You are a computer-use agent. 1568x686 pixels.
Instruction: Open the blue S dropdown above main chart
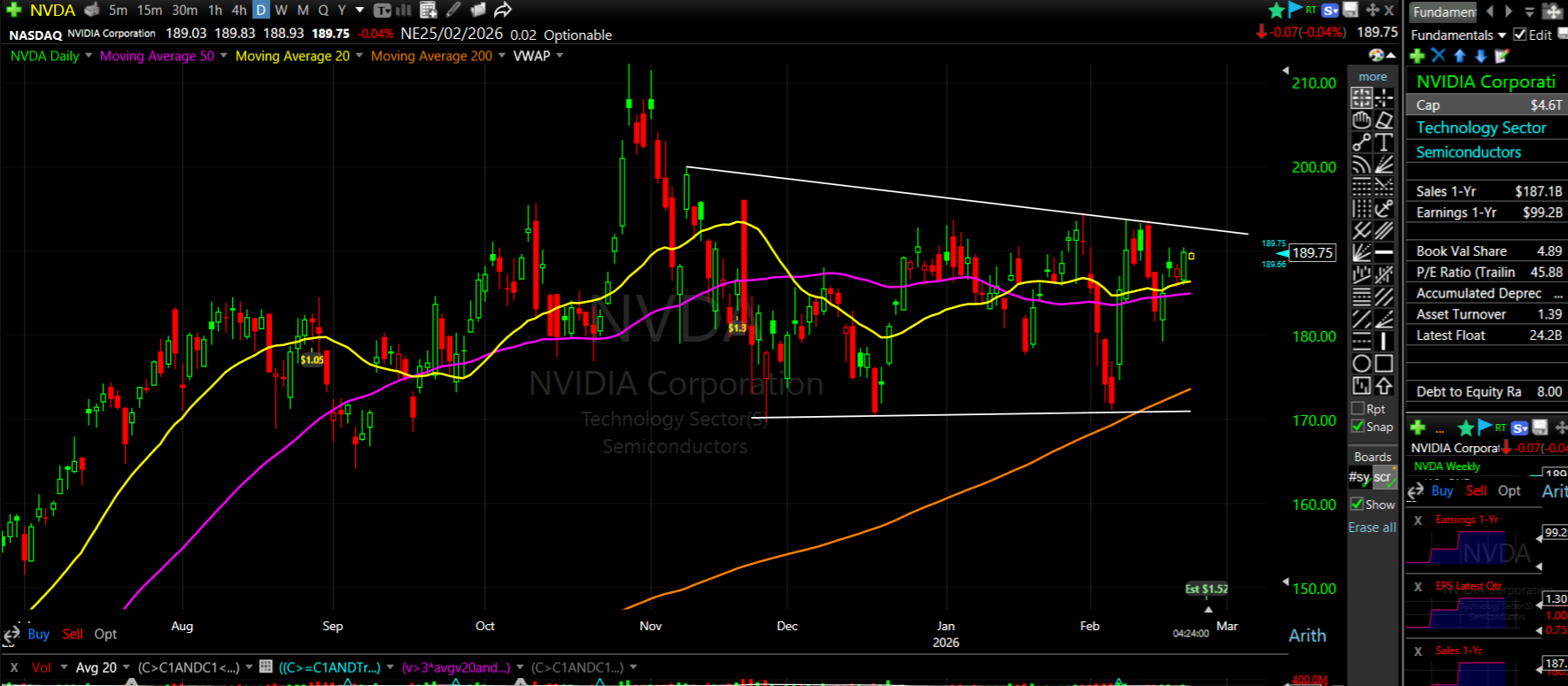tap(1330, 10)
